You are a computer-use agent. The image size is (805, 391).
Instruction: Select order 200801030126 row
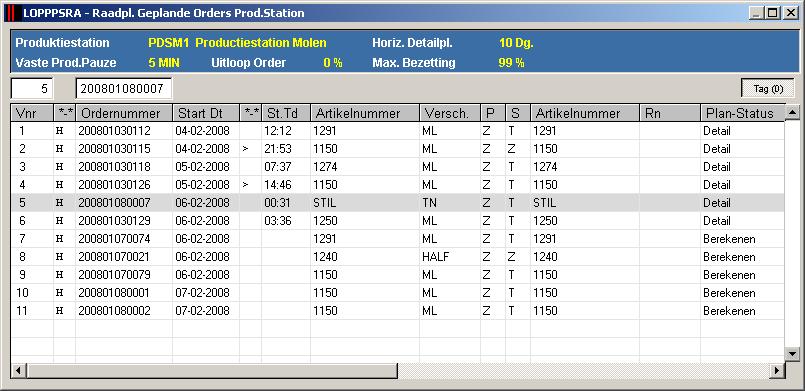click(397, 185)
